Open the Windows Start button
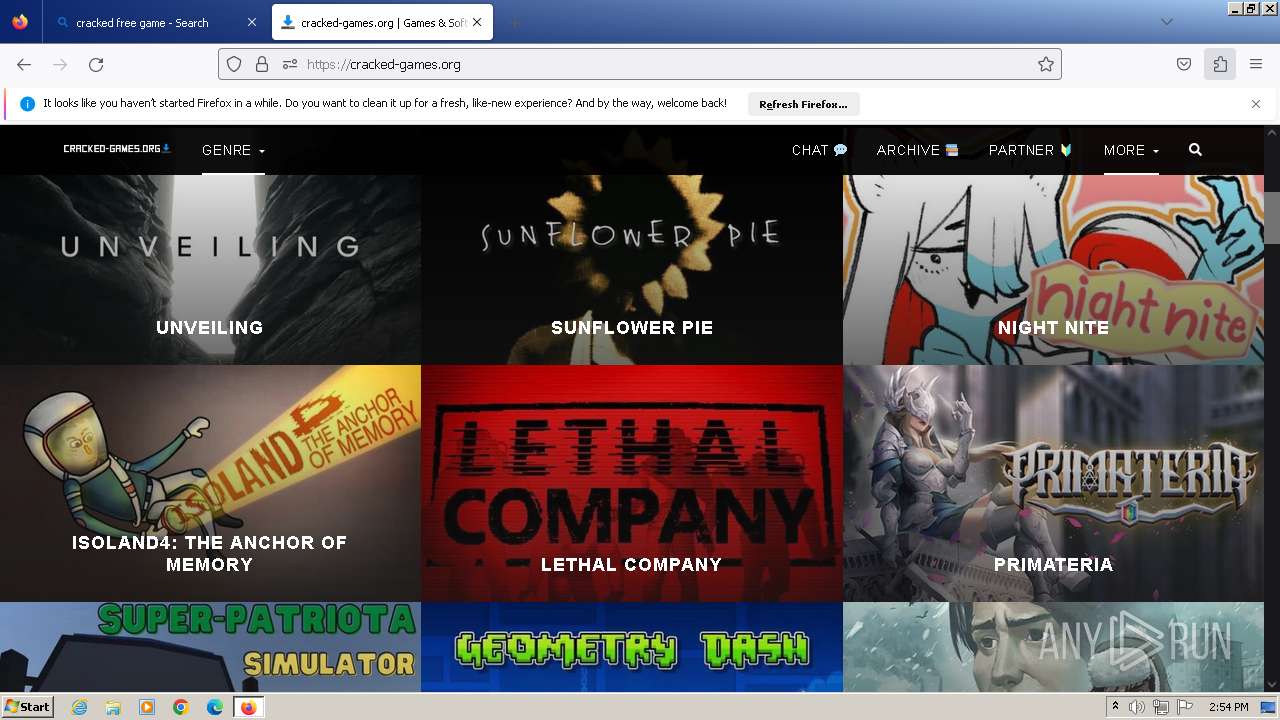The width and height of the screenshot is (1280, 720). (x=27, y=707)
